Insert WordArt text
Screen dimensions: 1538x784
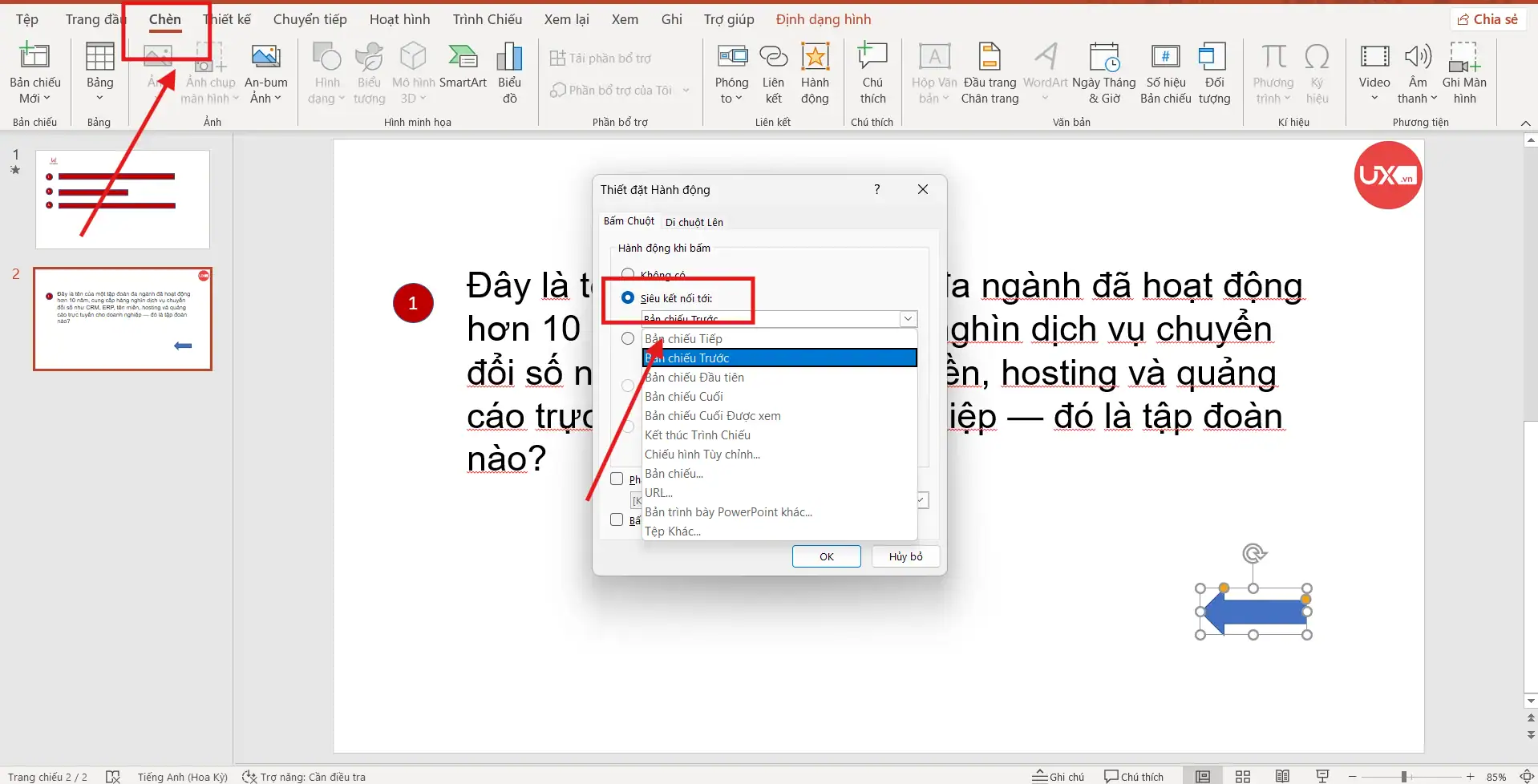1044,72
